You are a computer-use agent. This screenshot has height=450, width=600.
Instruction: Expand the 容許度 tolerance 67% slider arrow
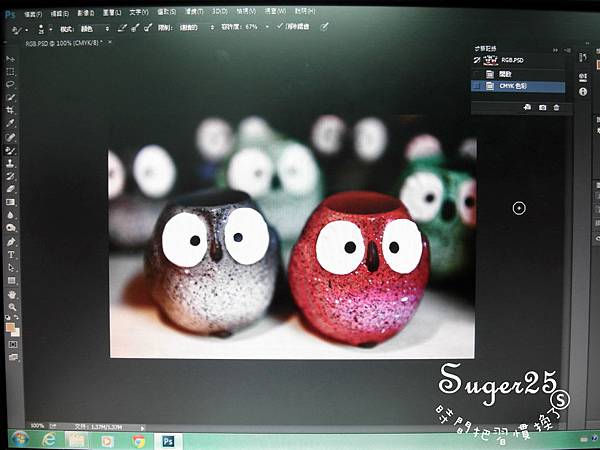(266, 28)
